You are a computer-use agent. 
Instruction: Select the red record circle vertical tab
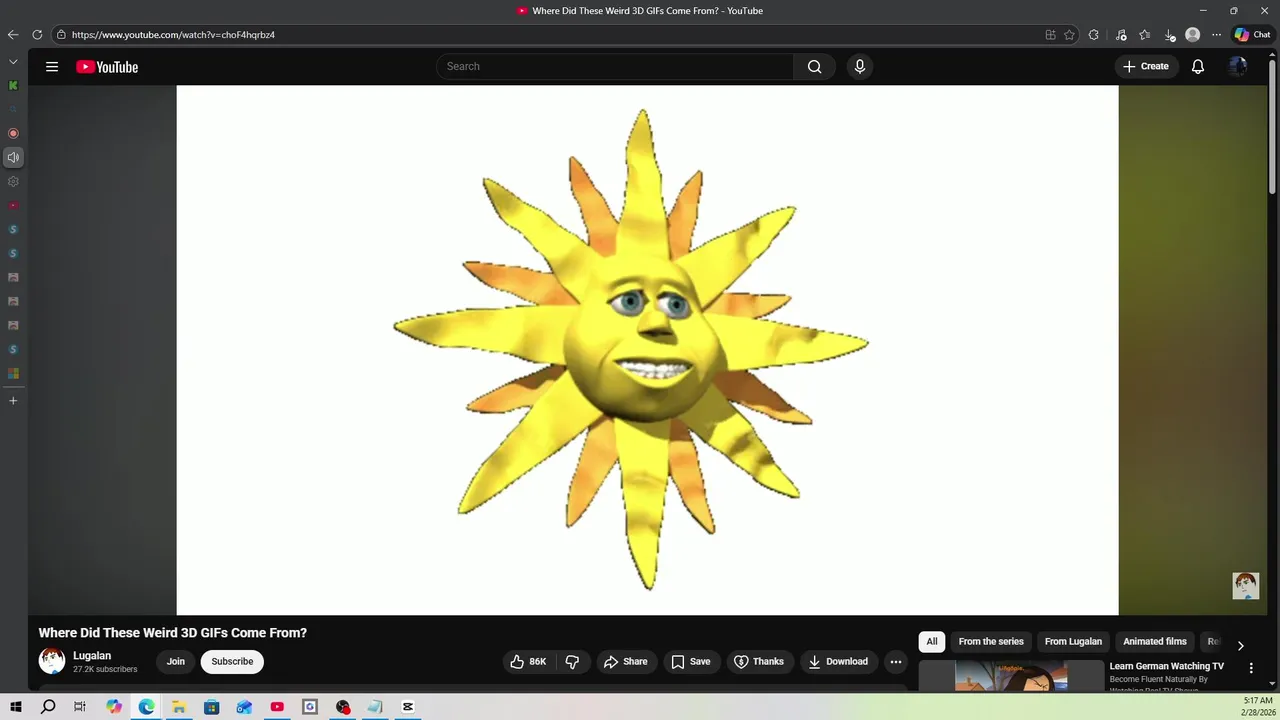pos(13,133)
